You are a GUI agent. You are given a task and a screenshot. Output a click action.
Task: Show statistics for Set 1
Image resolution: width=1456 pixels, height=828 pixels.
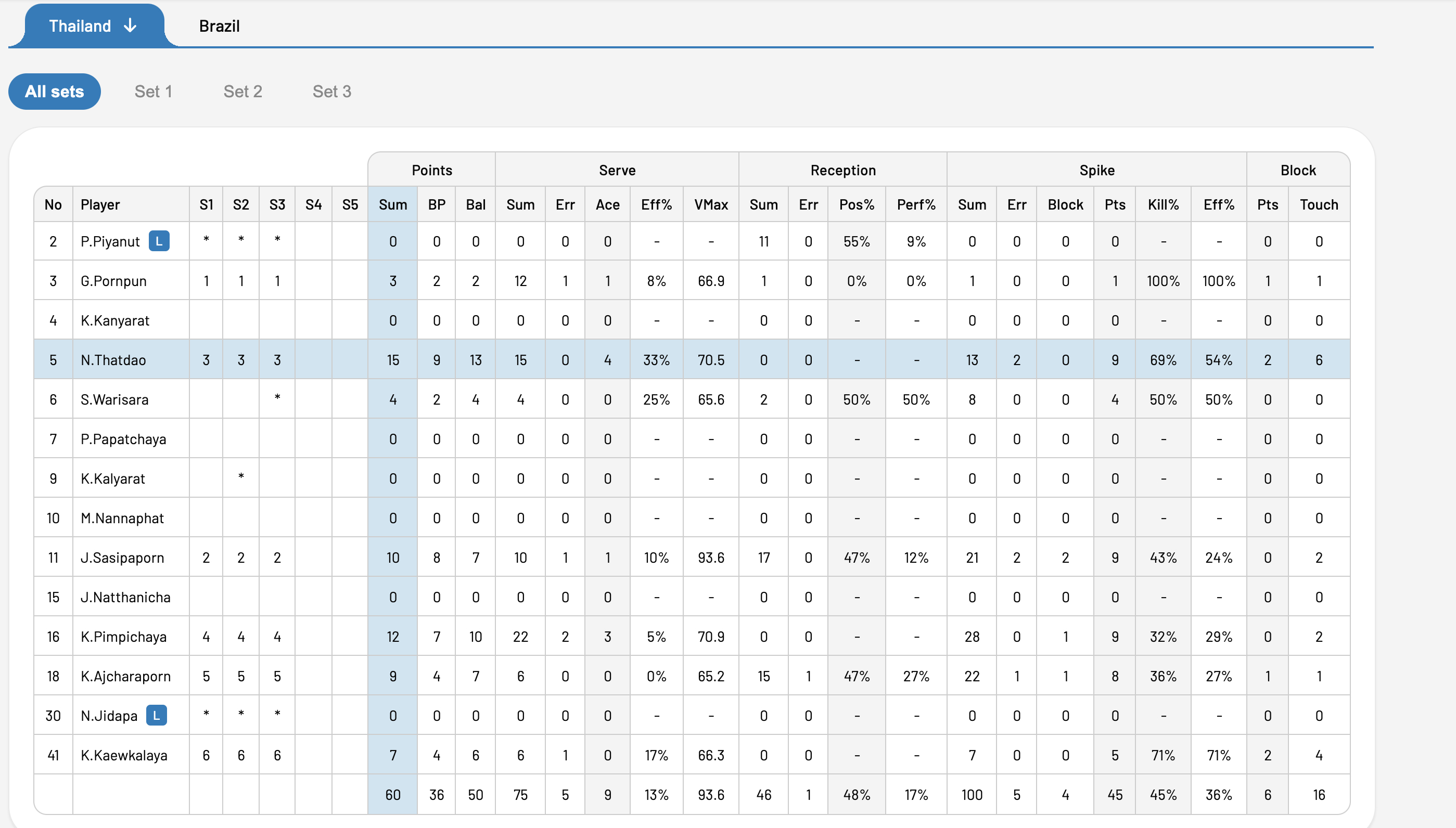(x=153, y=92)
